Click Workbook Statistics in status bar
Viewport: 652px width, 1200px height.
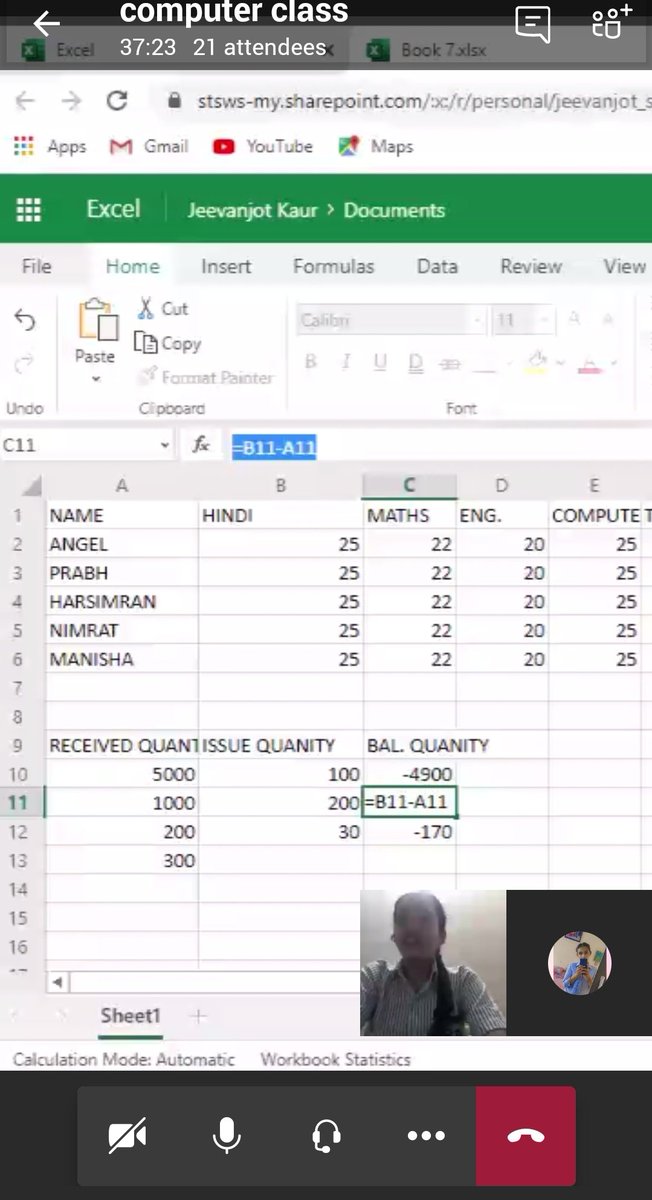tap(335, 1059)
